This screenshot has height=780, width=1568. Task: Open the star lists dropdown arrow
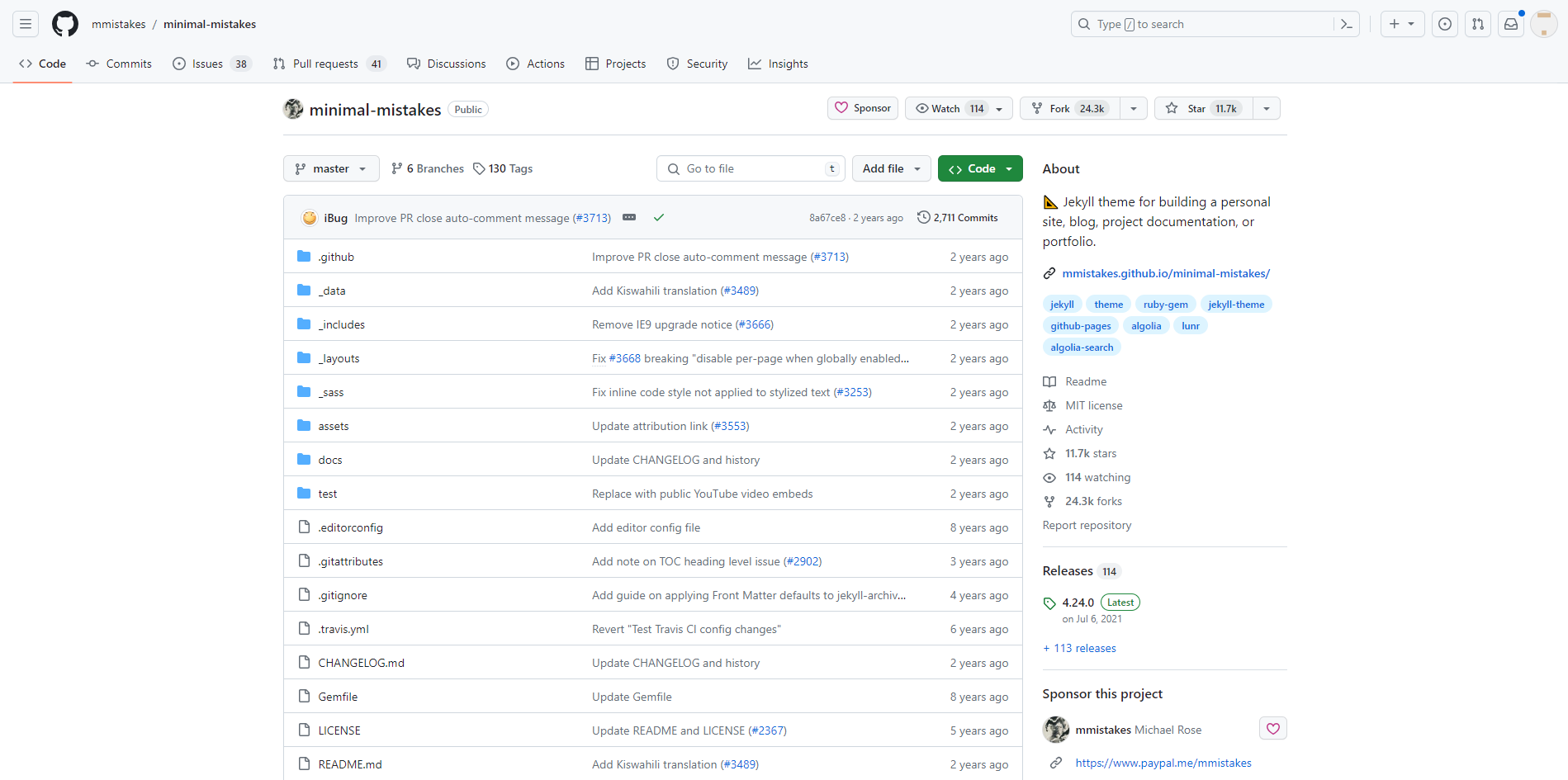(1267, 108)
